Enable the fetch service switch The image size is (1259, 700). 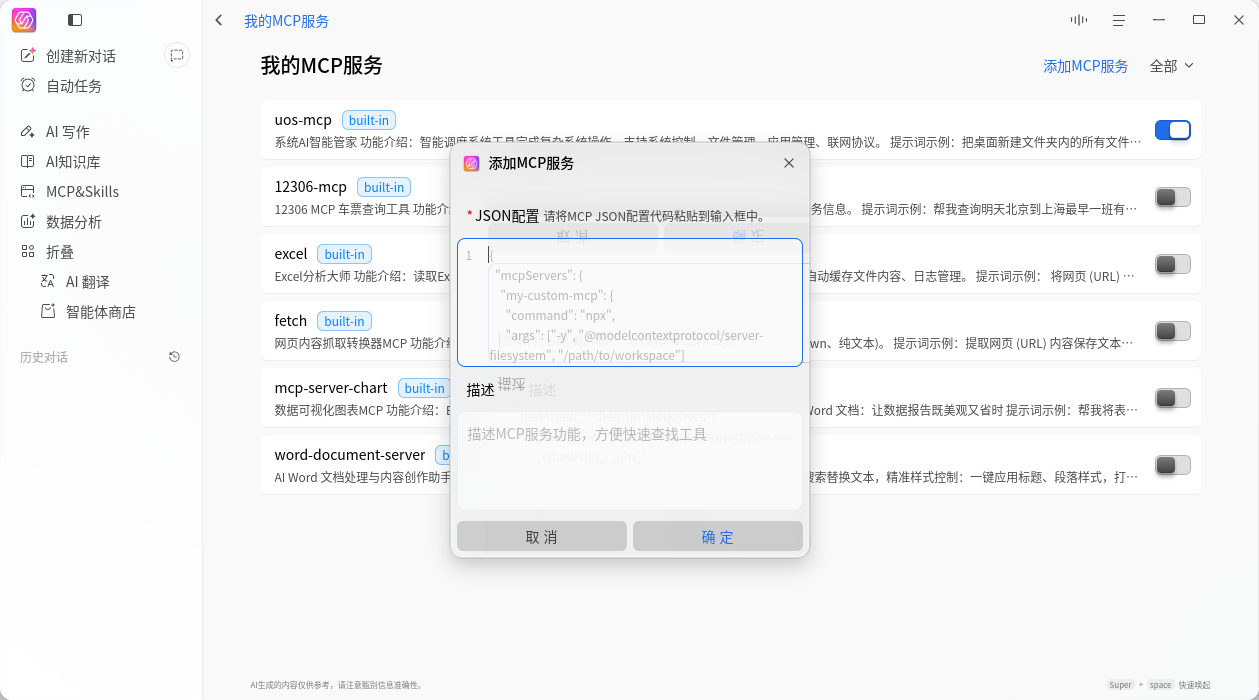(1173, 331)
